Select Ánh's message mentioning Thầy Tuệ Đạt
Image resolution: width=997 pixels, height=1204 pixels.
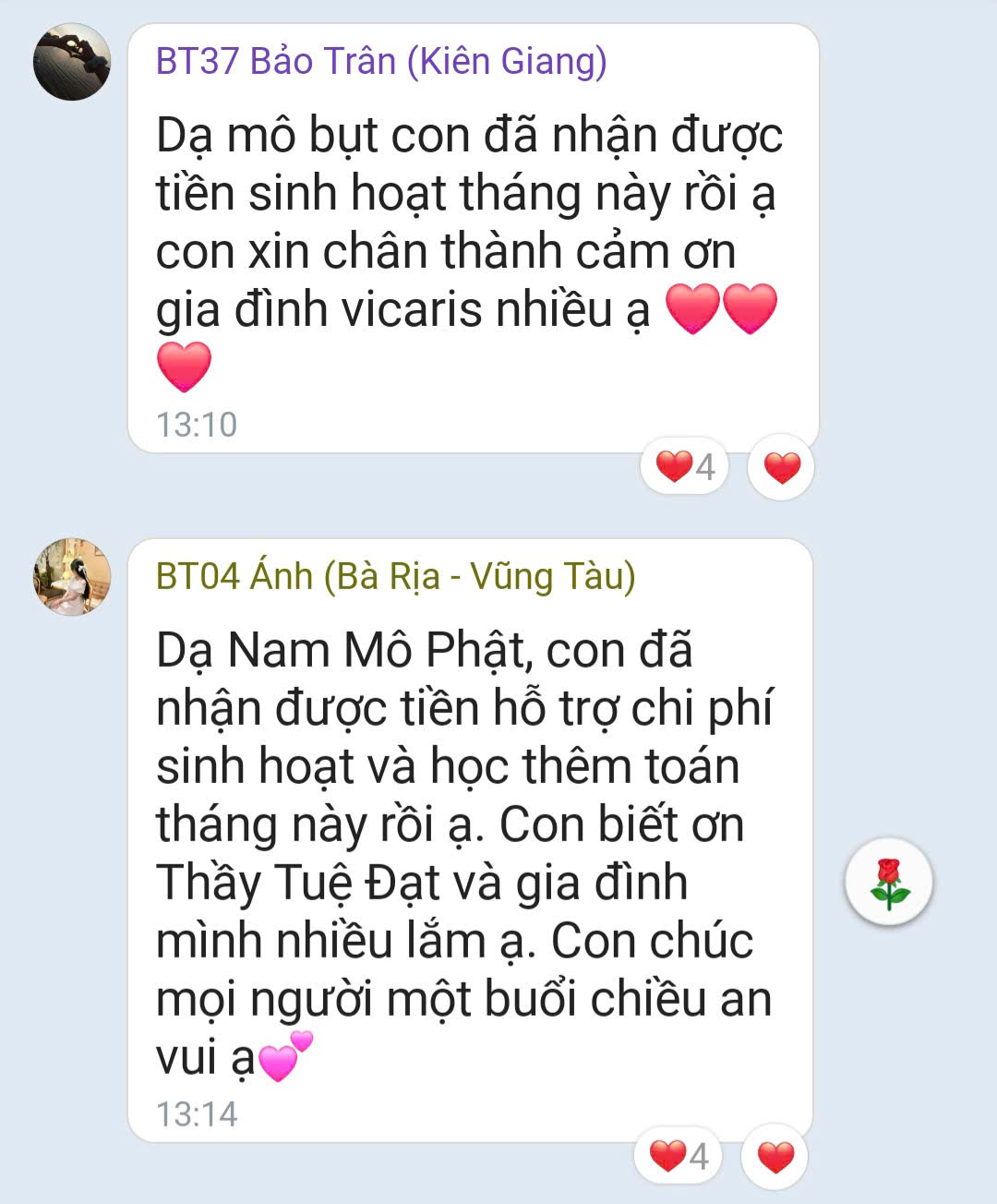click(x=470, y=840)
